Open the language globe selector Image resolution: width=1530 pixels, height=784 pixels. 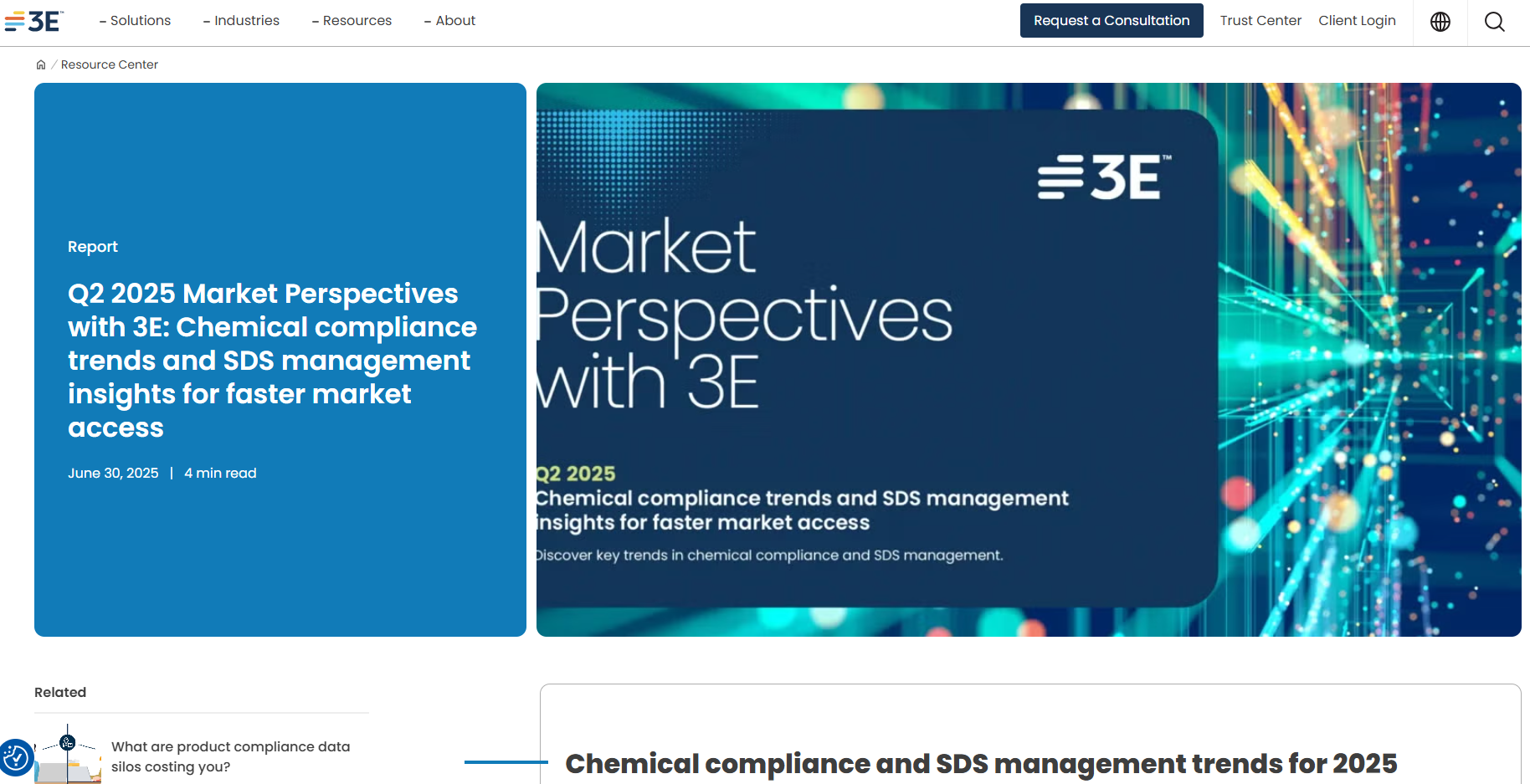pos(1440,22)
